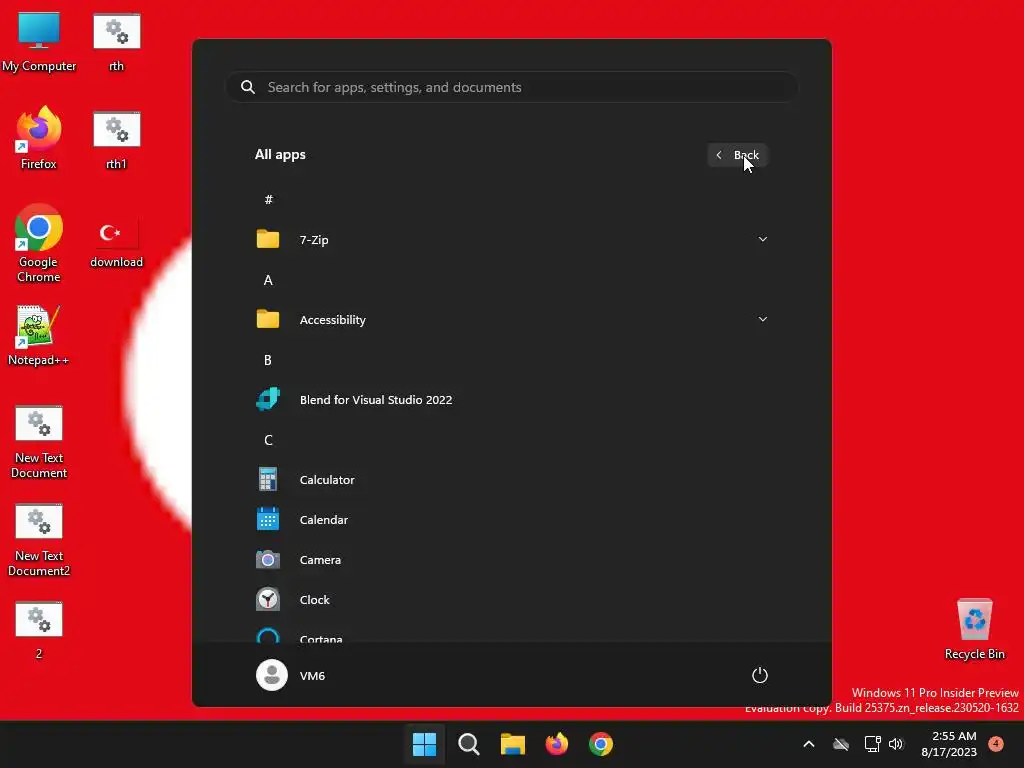Expand the 7-Zip folder chevron
The width and height of the screenshot is (1024, 768).
coord(762,240)
